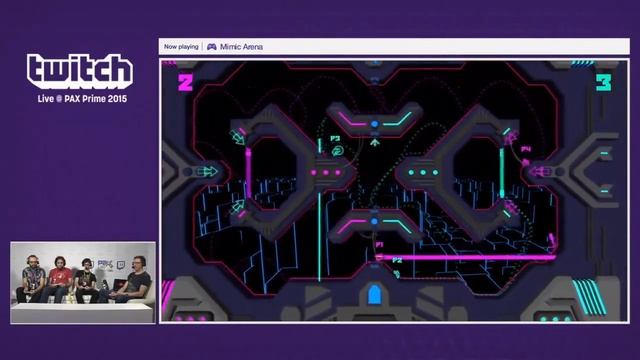
Task: Click the horizontal magenta laser beam
Action: click(x=465, y=257)
